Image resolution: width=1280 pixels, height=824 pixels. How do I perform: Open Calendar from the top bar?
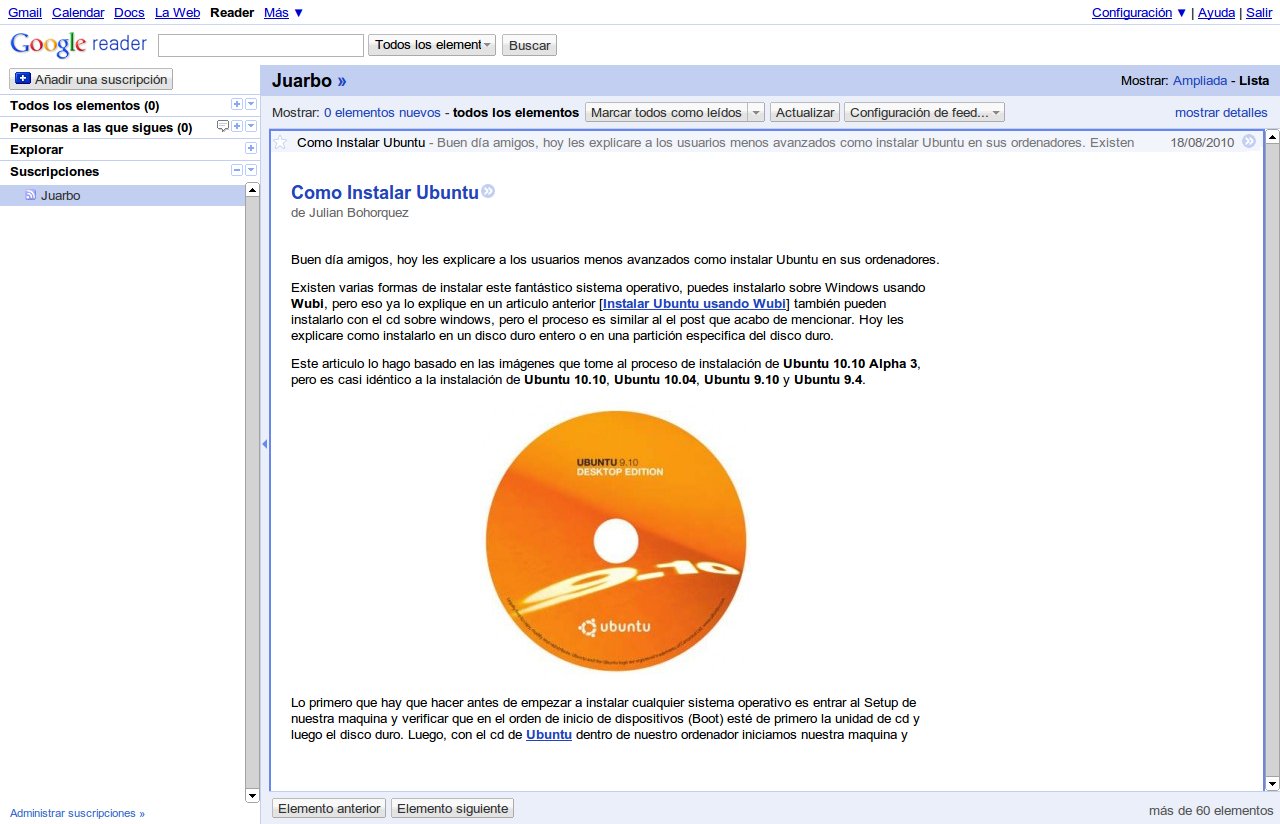77,13
